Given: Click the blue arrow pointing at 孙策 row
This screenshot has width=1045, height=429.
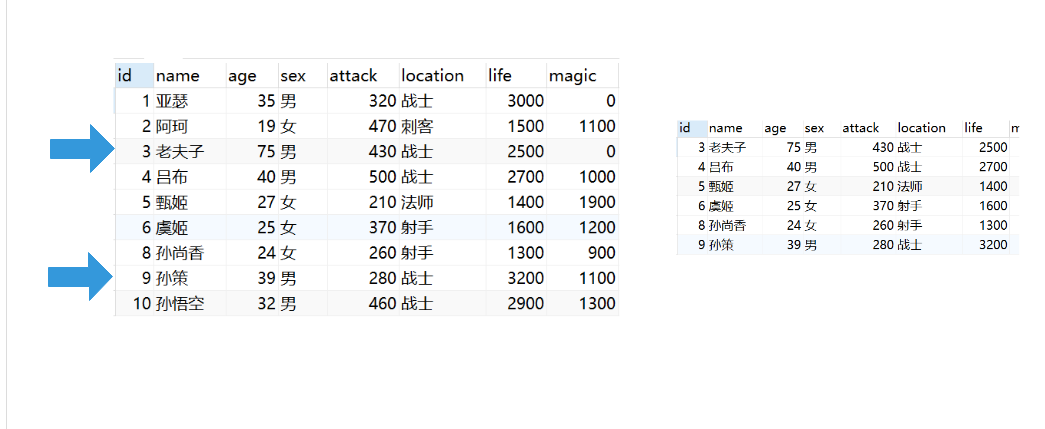Looking at the screenshot, I should click(x=85, y=277).
